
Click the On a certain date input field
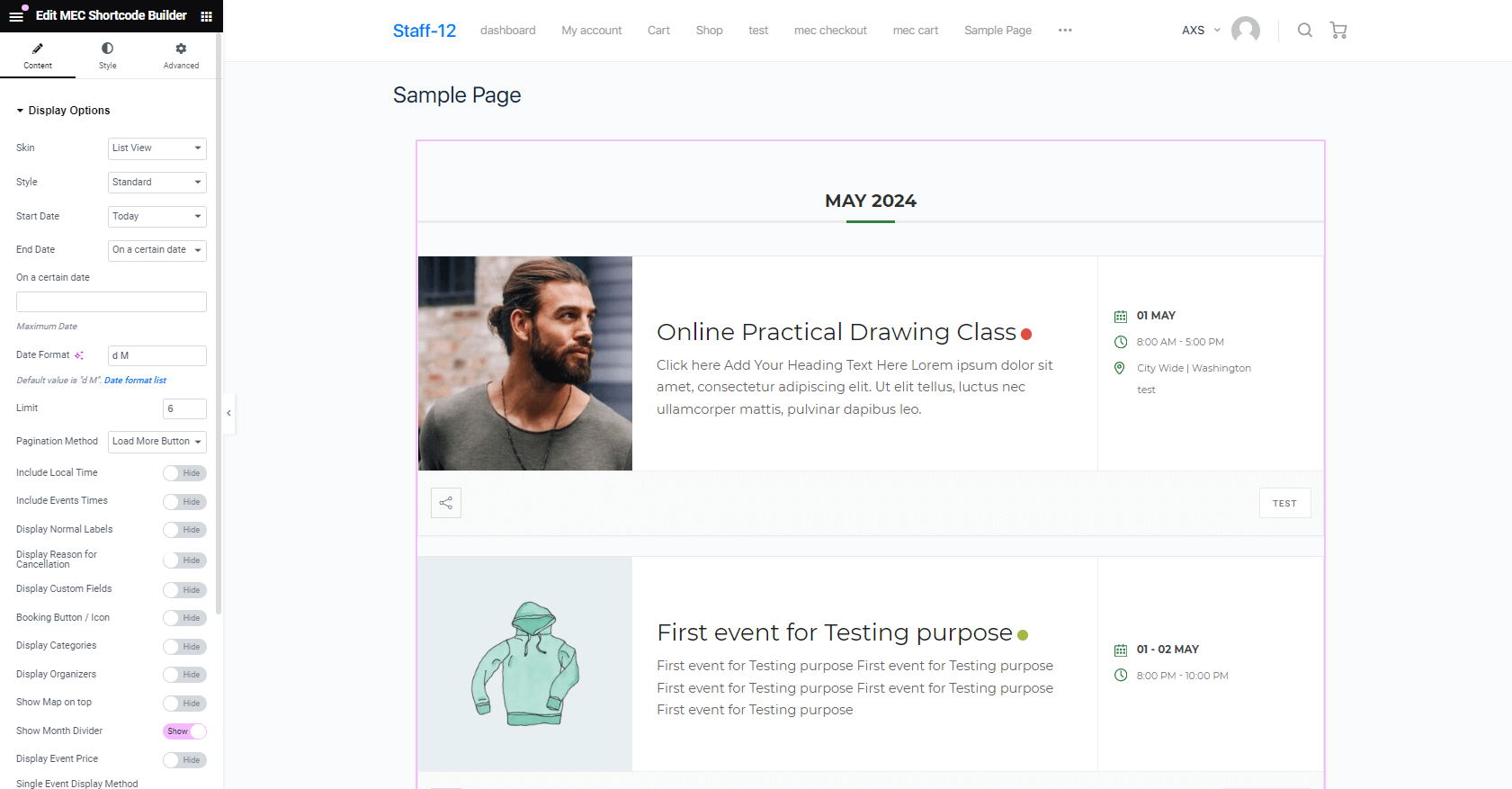112,302
